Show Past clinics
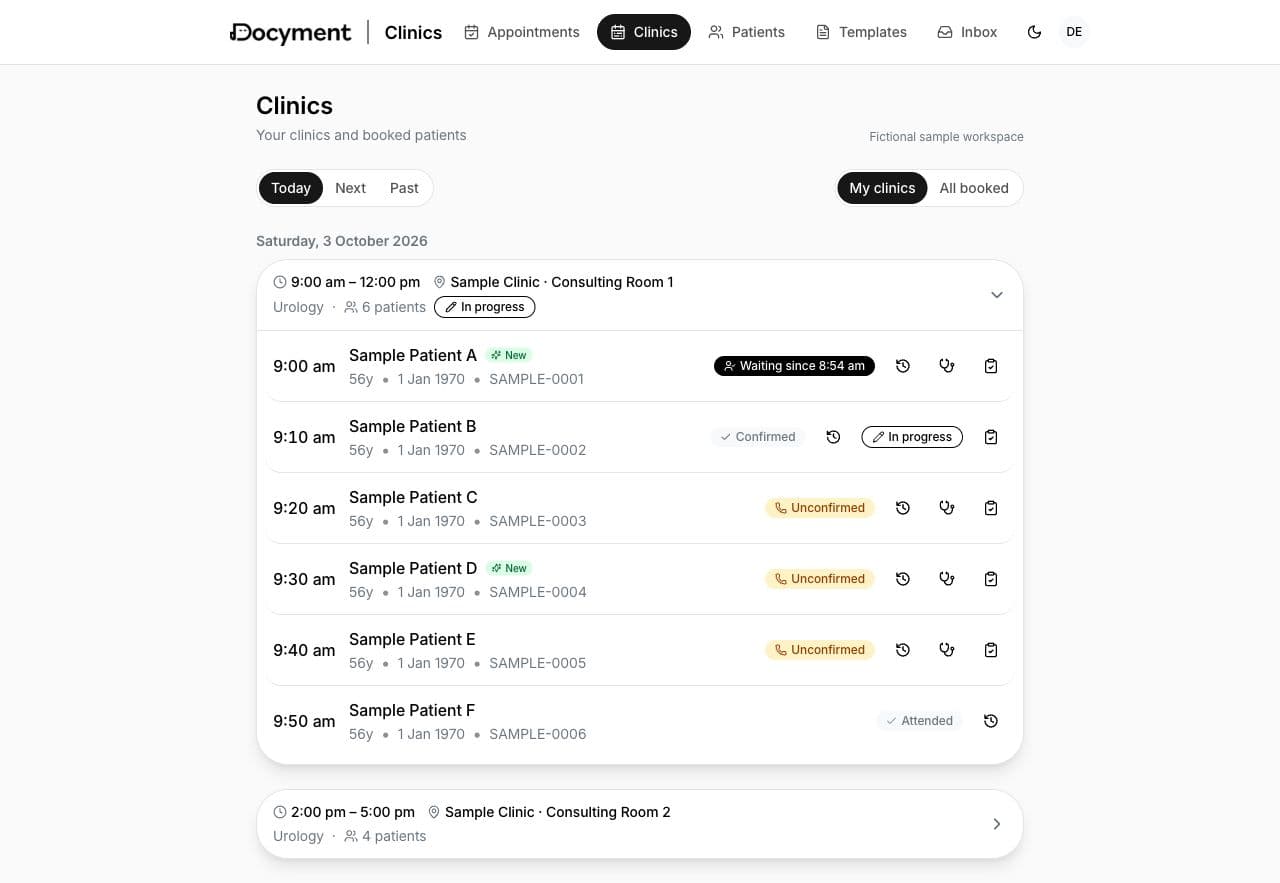1280x883 pixels. click(x=404, y=188)
